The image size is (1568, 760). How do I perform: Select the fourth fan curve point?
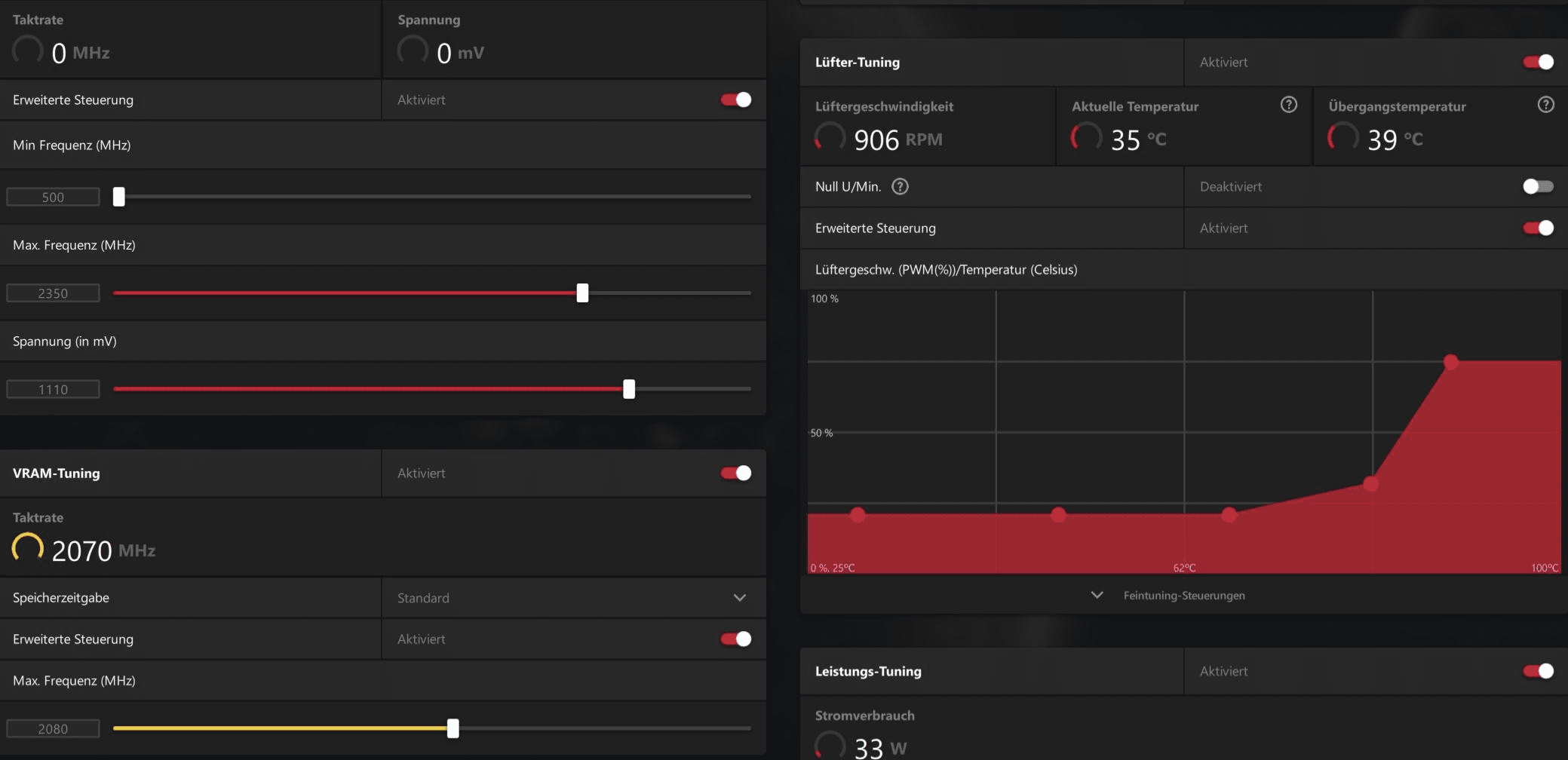1371,484
